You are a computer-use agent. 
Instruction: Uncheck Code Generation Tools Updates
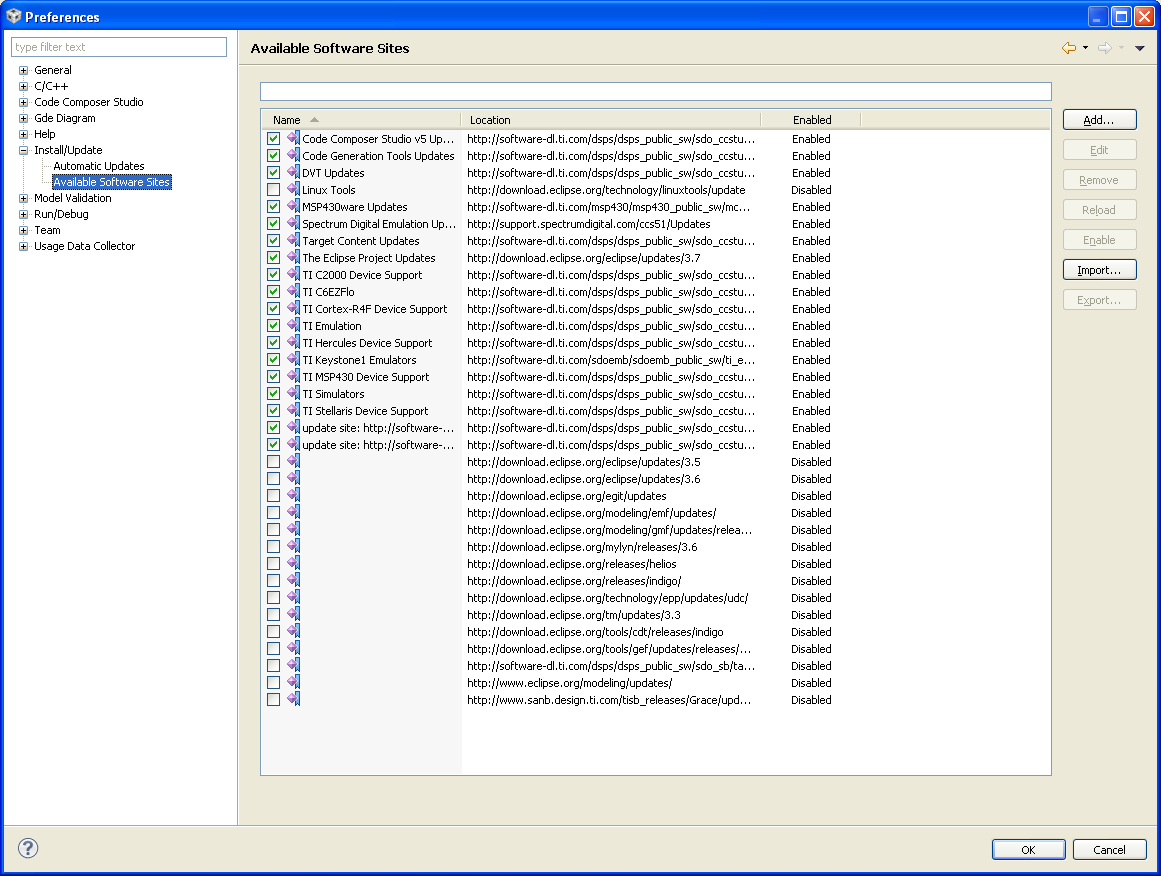pyautogui.click(x=273, y=155)
